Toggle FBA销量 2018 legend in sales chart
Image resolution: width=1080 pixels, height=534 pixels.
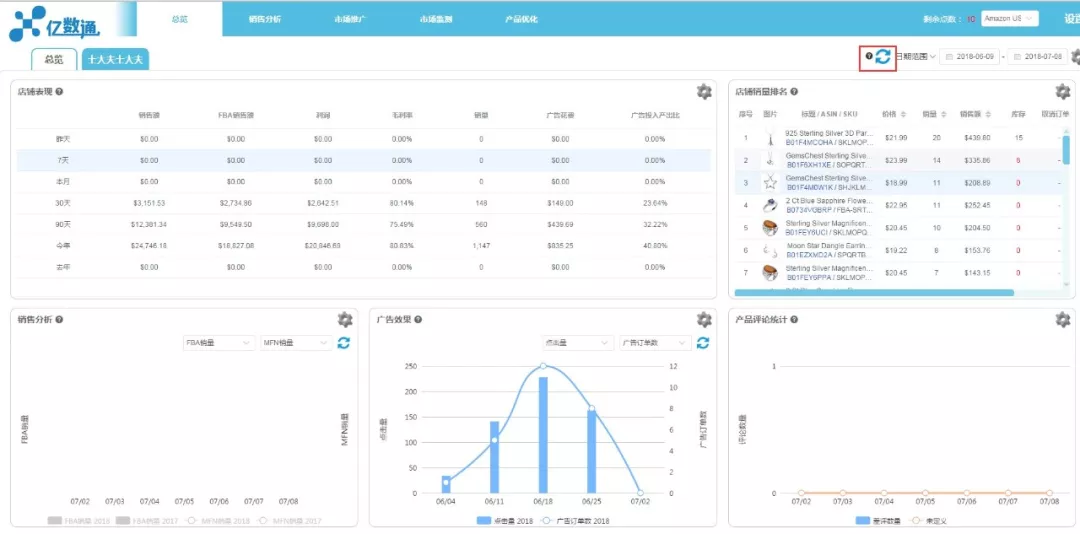[79, 521]
